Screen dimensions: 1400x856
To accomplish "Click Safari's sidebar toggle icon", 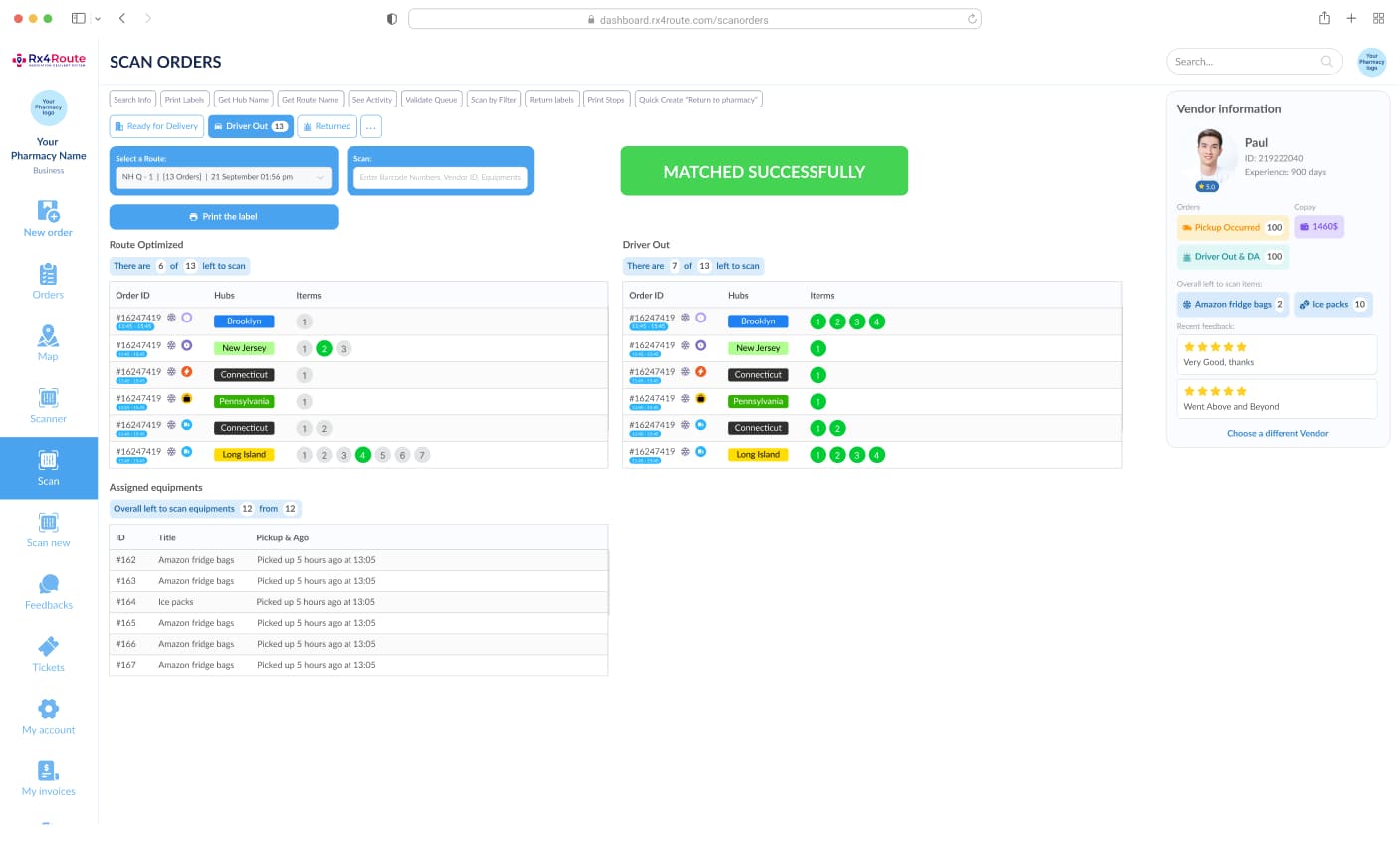I will tap(79, 18).
